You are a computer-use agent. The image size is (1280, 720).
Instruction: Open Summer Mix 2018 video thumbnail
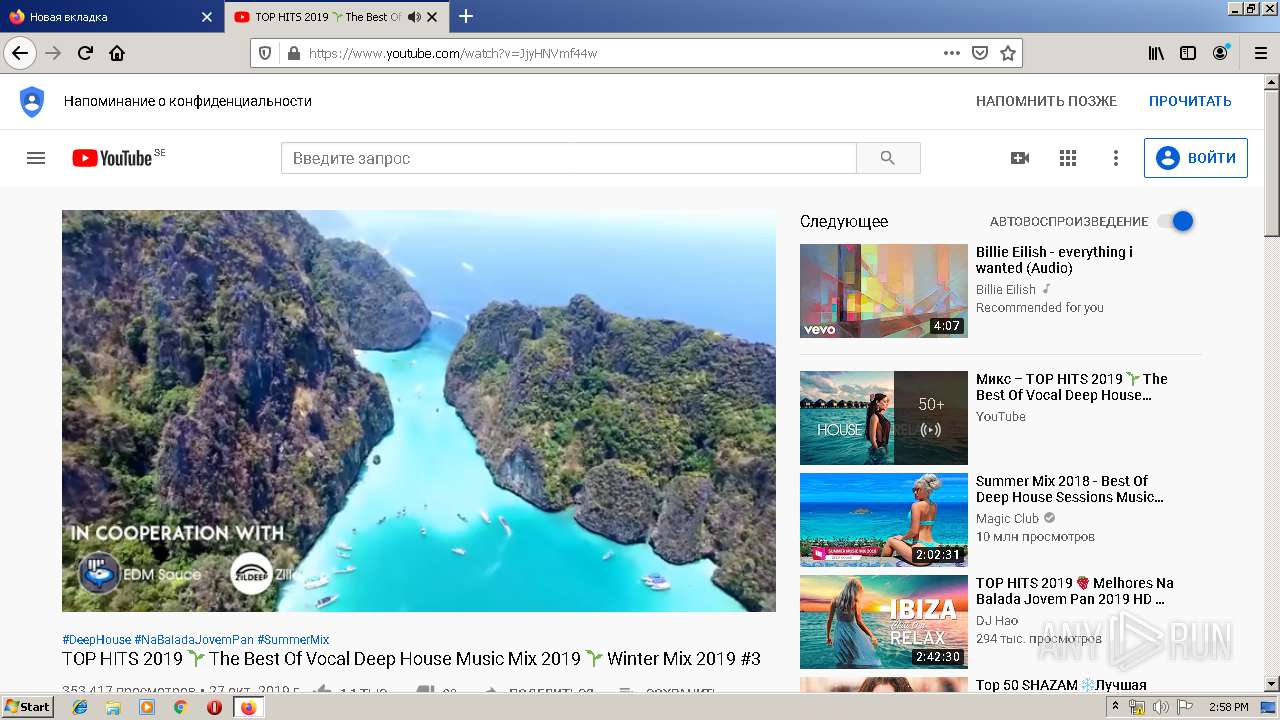pyautogui.click(x=884, y=520)
